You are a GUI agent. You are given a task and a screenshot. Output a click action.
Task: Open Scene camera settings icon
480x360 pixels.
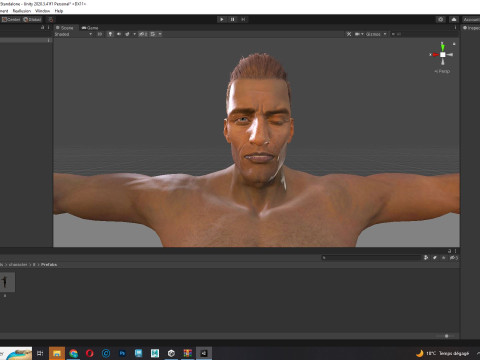357,34
